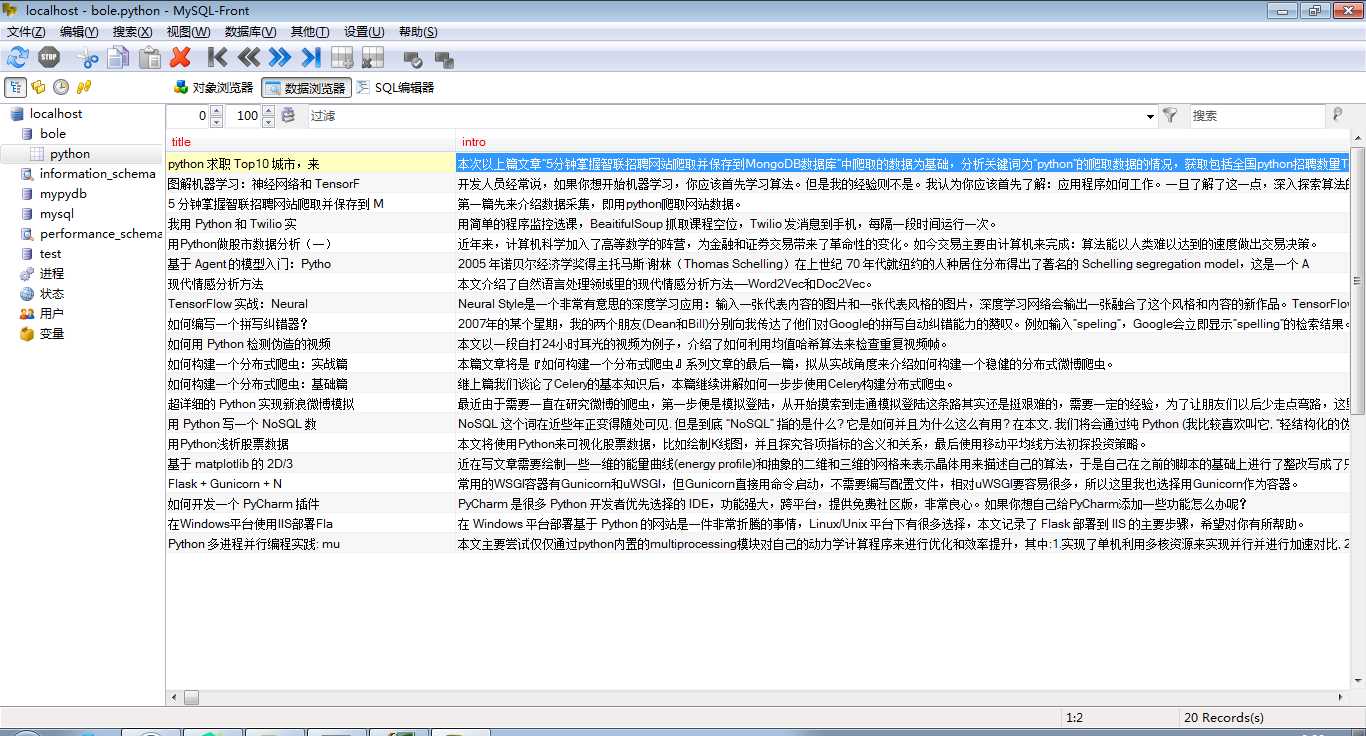Select the mypydb database

tap(63, 194)
